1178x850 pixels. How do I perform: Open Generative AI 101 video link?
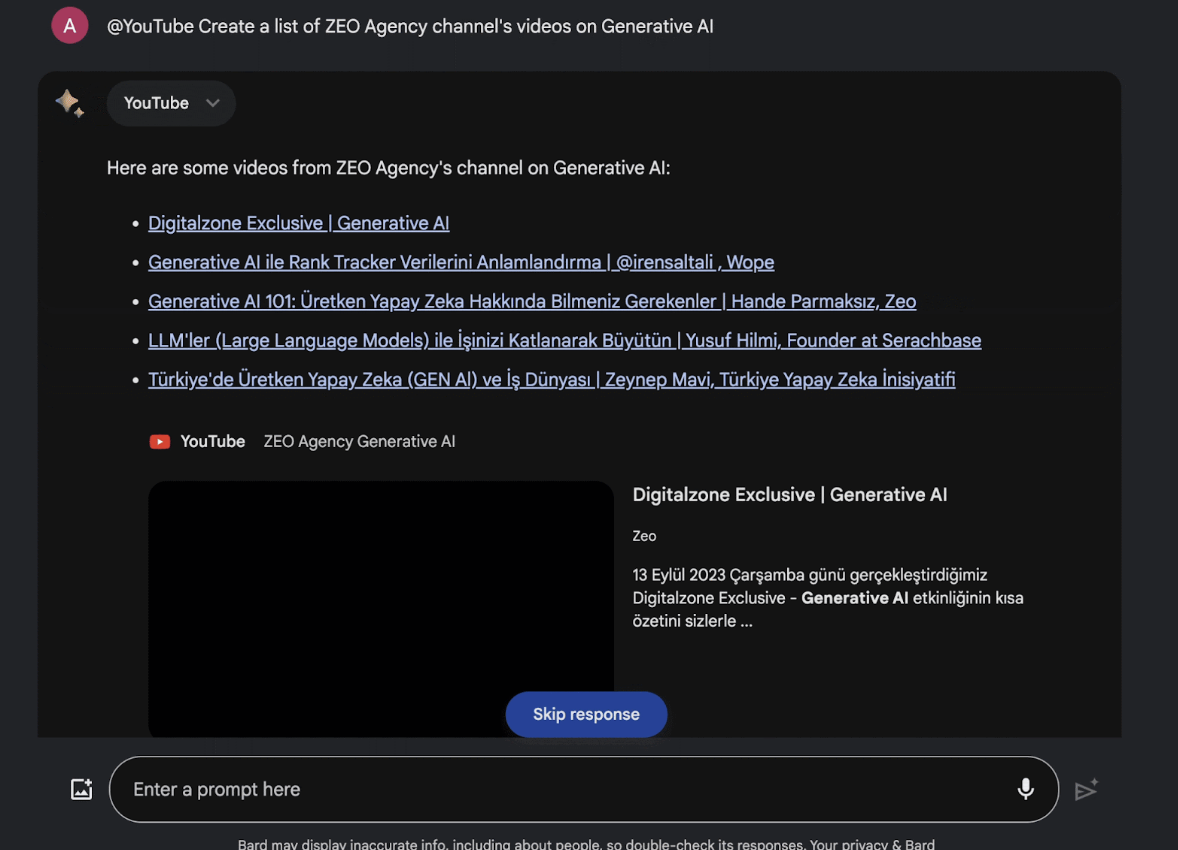[x=532, y=301]
